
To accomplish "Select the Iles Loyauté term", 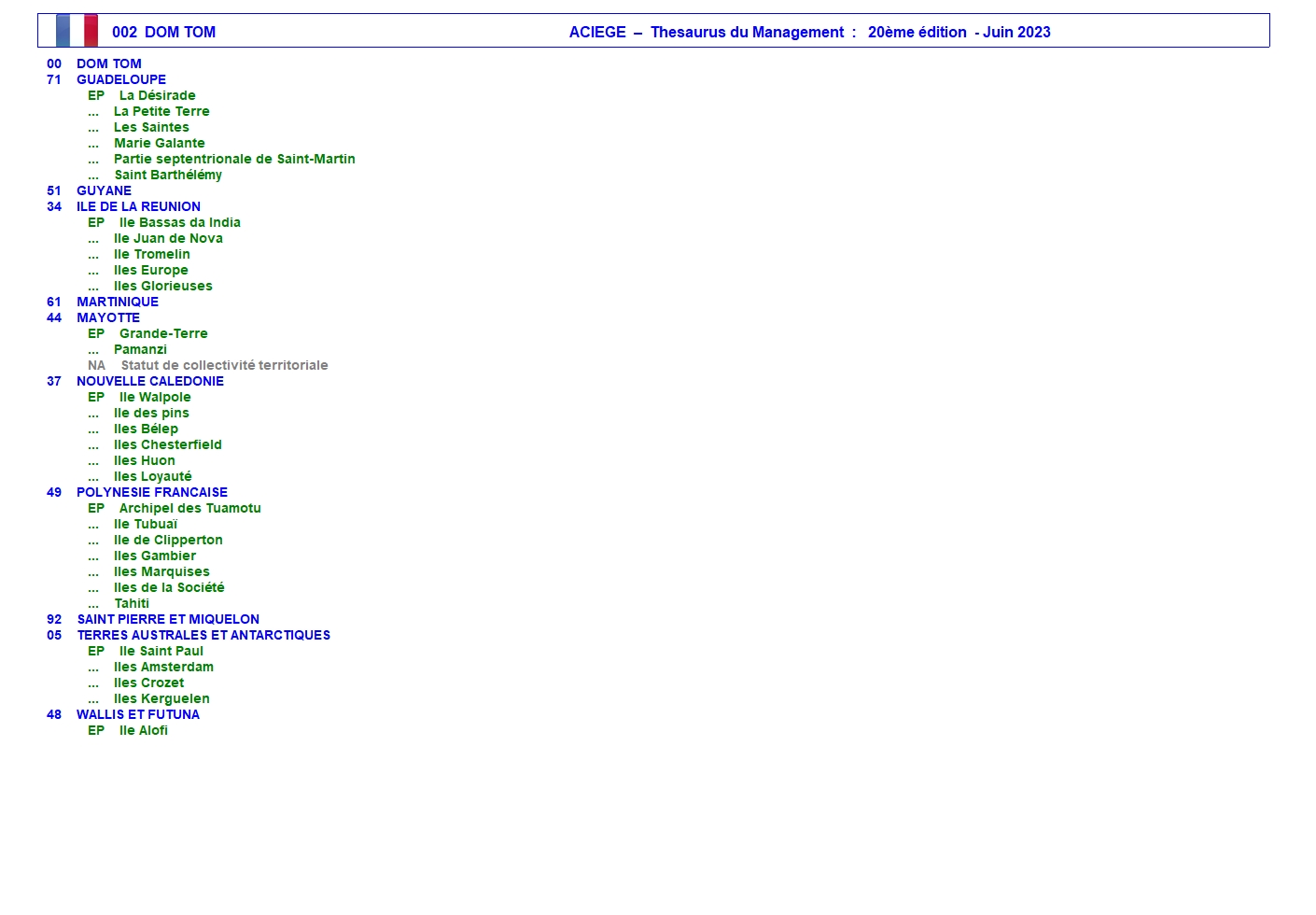I will click(153, 476).
